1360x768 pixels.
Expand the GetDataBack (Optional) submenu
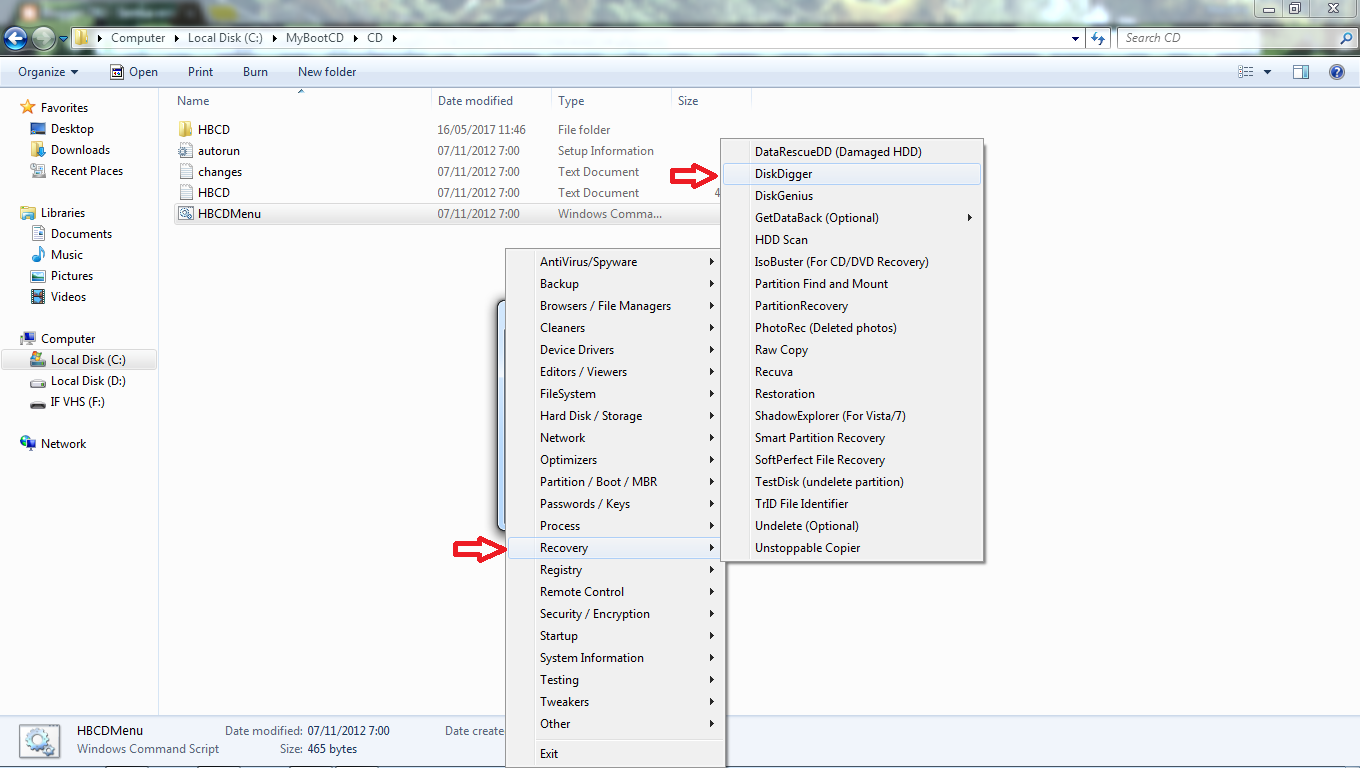[x=852, y=218]
